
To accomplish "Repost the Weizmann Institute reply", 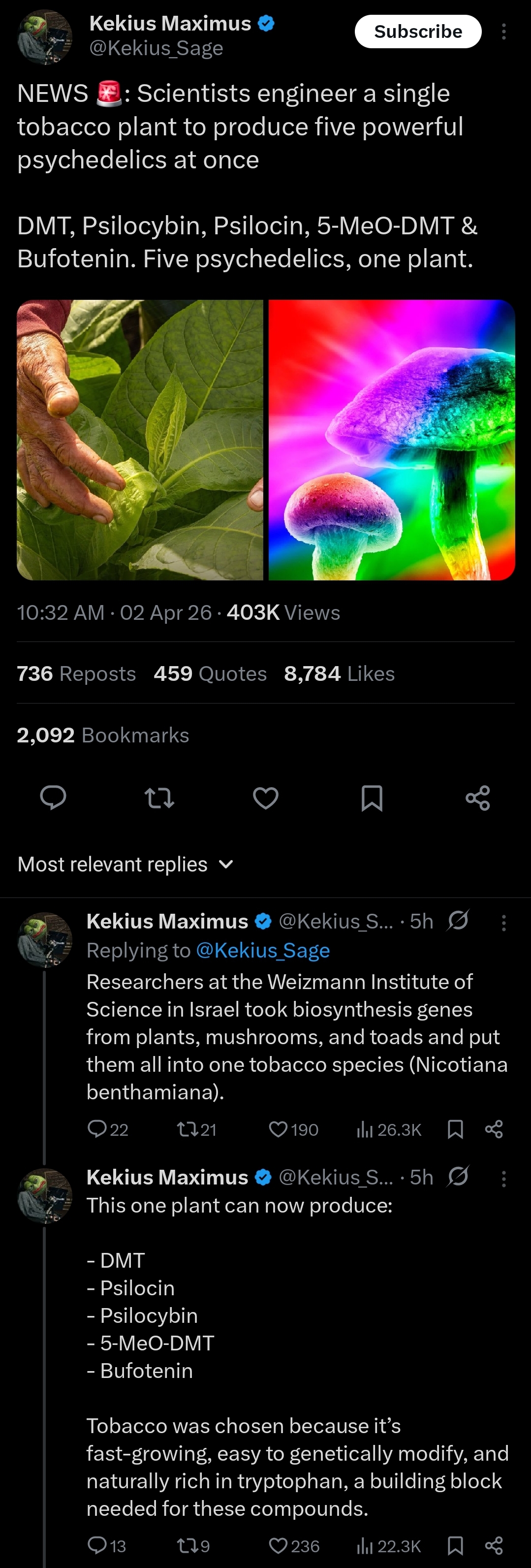I will [186, 1130].
